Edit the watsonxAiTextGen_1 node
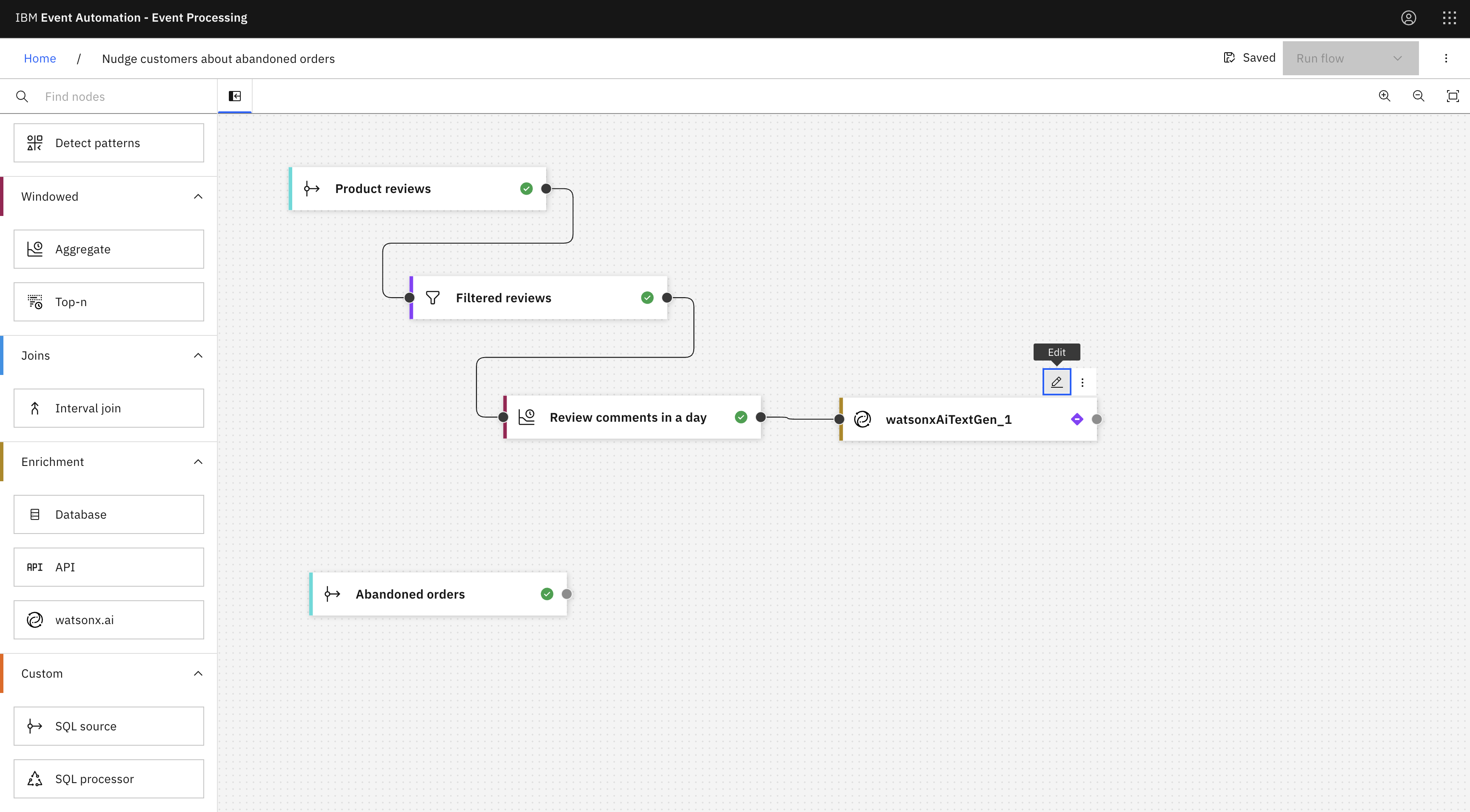 (x=1056, y=382)
